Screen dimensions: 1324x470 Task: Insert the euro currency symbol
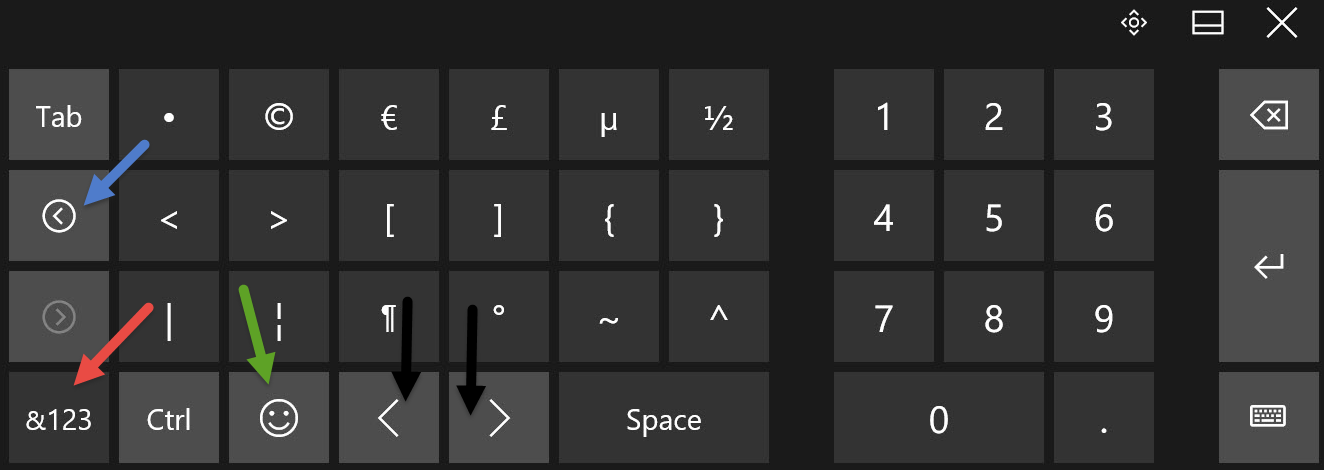[x=389, y=115]
